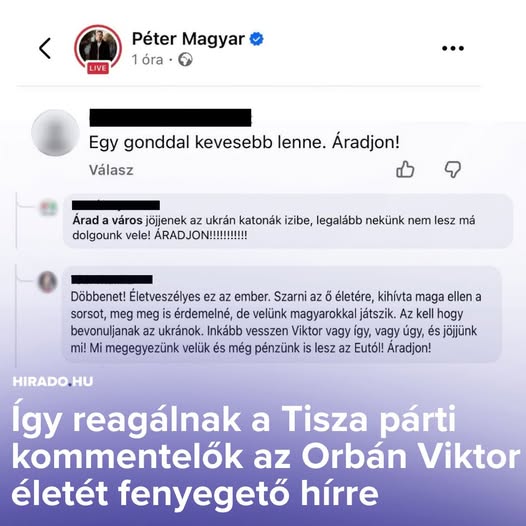Viewport: 526px width, 526px height.
Task: Click the redacted name on the first reply
Action: tap(116, 205)
